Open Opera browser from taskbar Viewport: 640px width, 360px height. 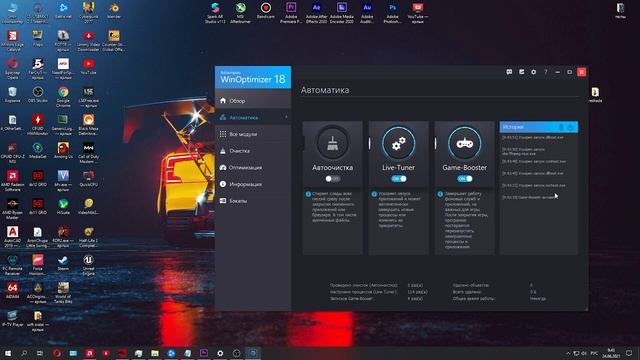pyautogui.click(x=57, y=353)
